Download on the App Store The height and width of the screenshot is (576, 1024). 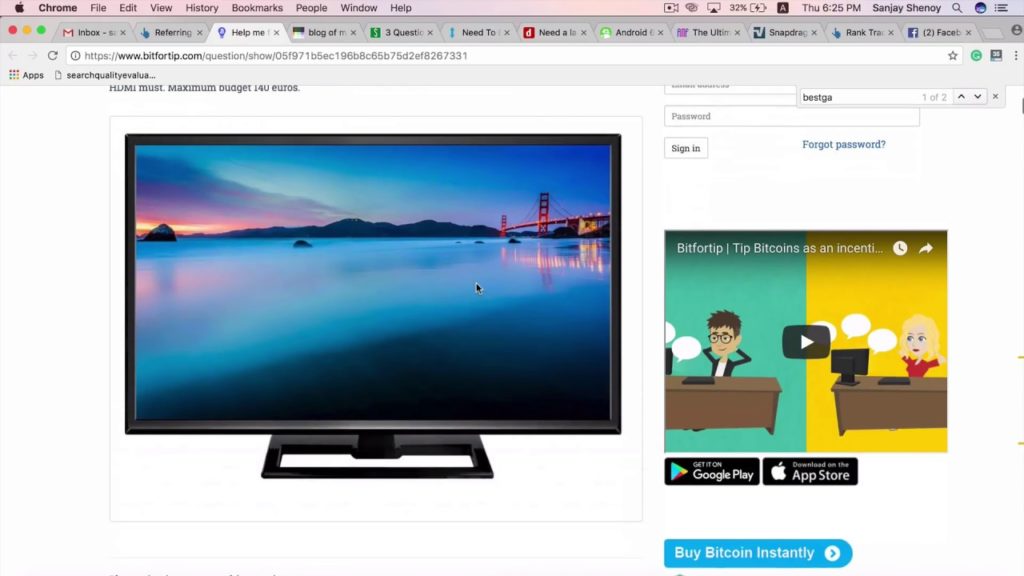pos(810,471)
